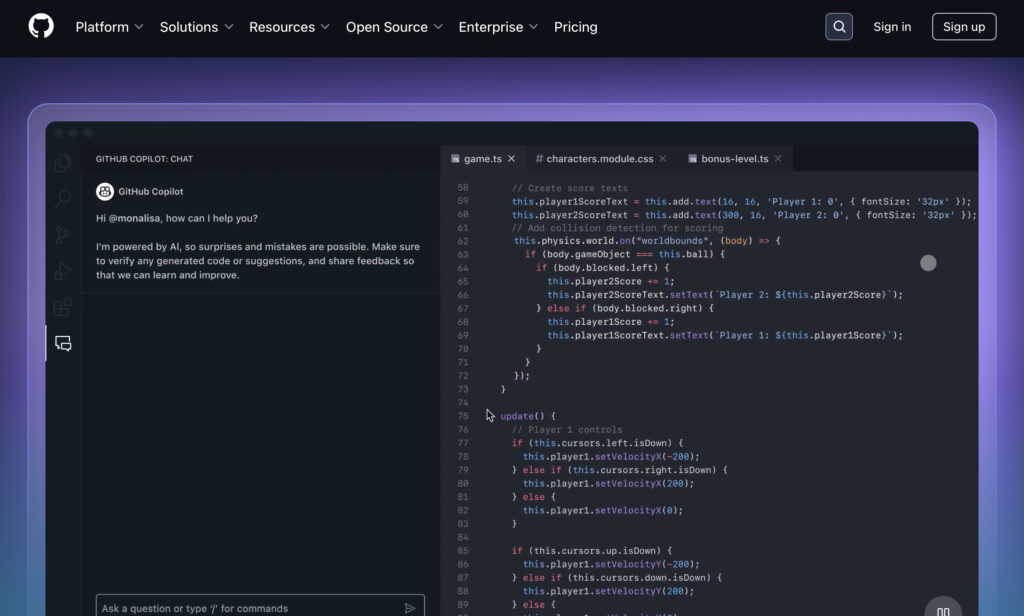The width and height of the screenshot is (1024, 616).
Task: Go to the Pricing page link
Action: (575, 27)
